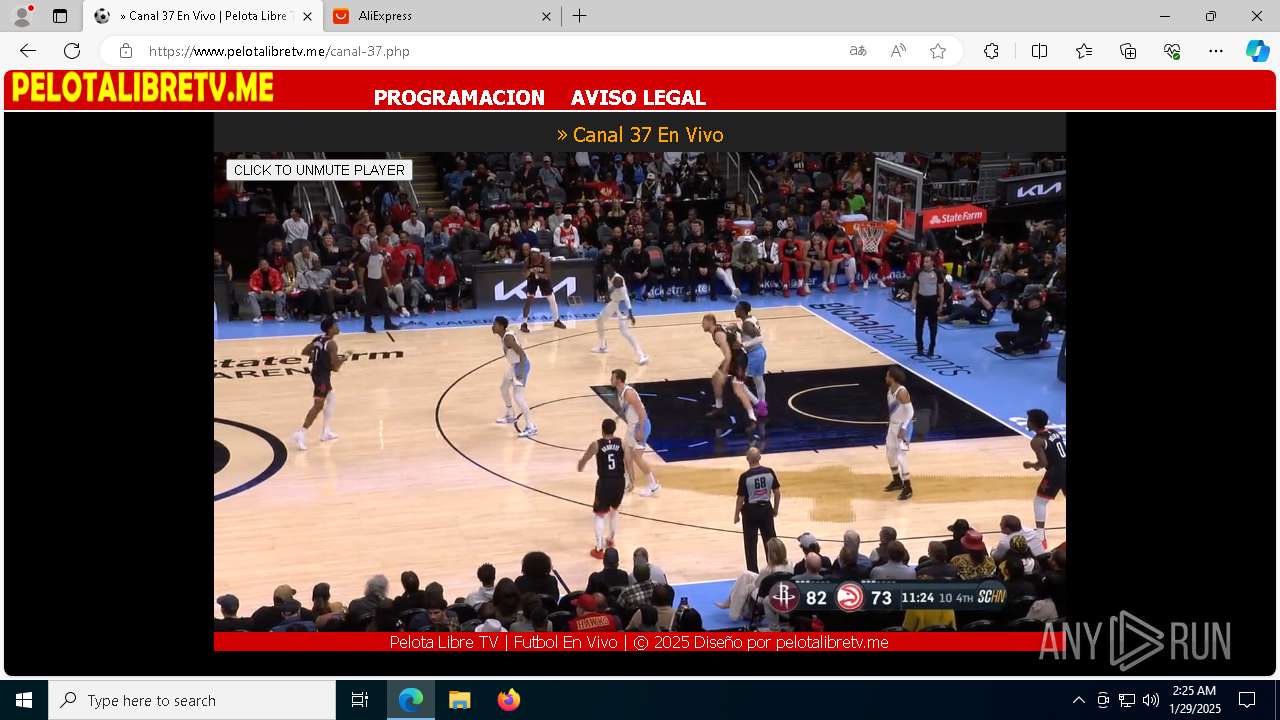1280x720 pixels.
Task: Go back to the previous page
Action: click(28, 51)
